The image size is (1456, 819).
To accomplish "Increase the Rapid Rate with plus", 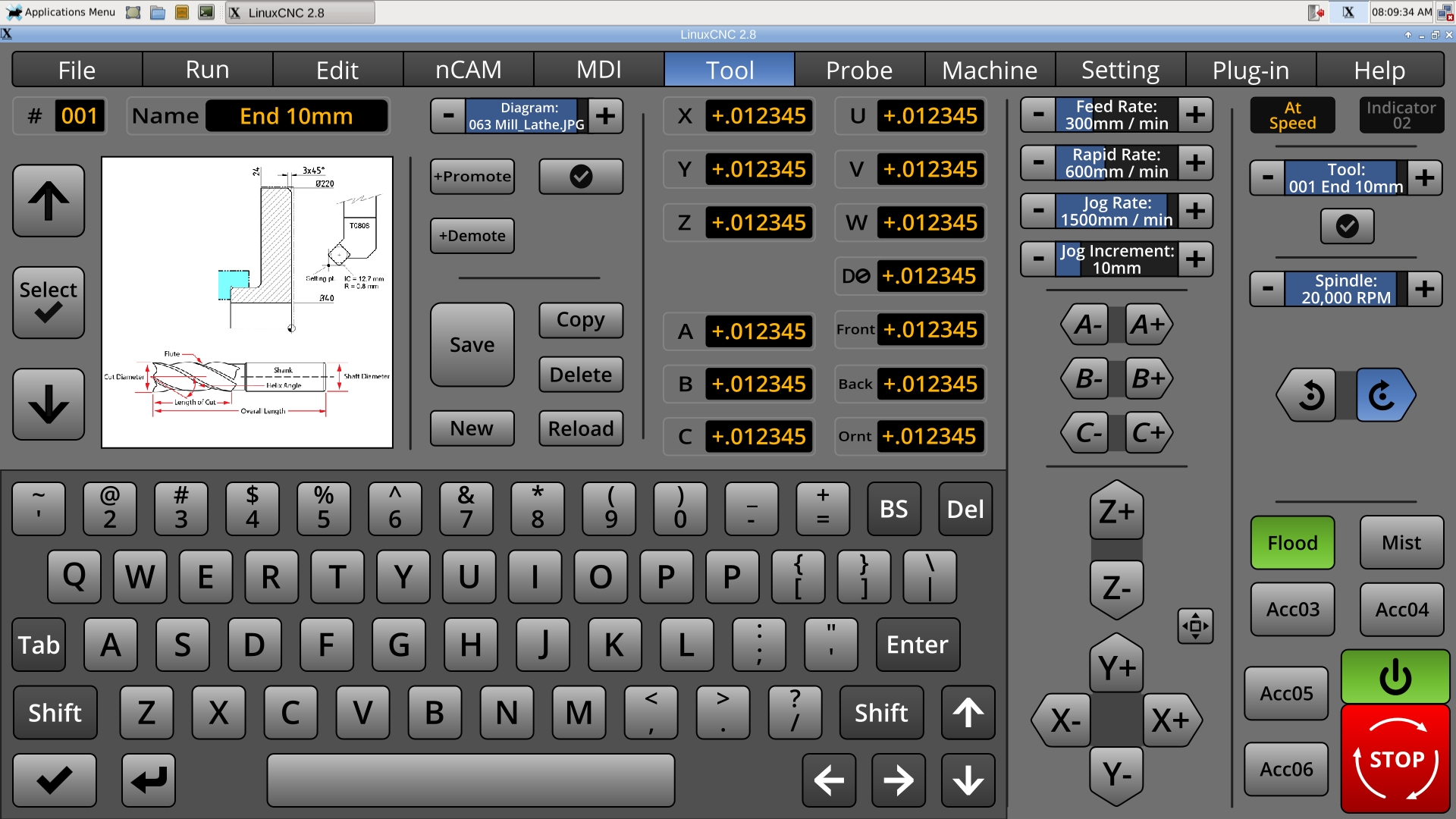I will point(1196,163).
